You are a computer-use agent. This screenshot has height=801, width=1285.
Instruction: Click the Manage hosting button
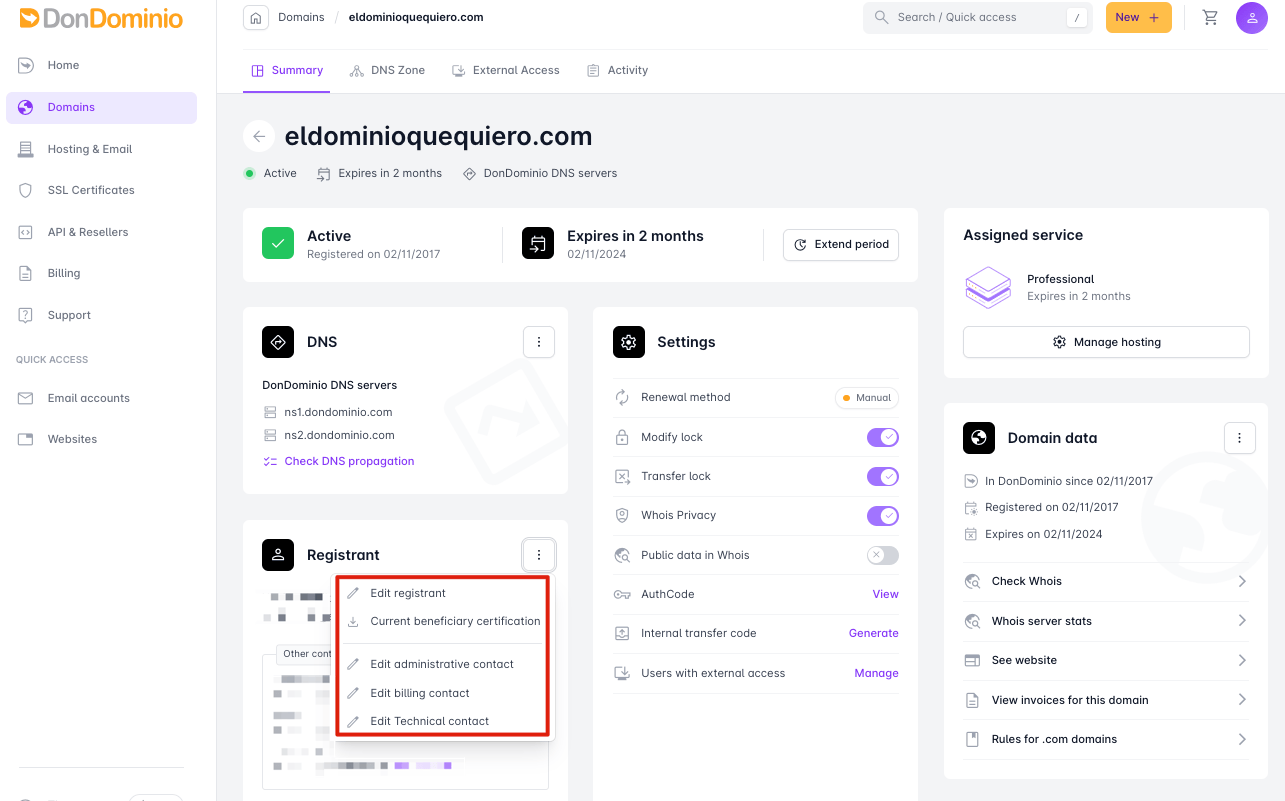coord(1106,342)
